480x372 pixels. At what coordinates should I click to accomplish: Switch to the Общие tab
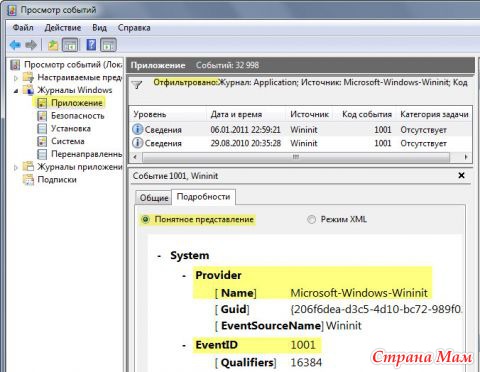pyautogui.click(x=154, y=198)
